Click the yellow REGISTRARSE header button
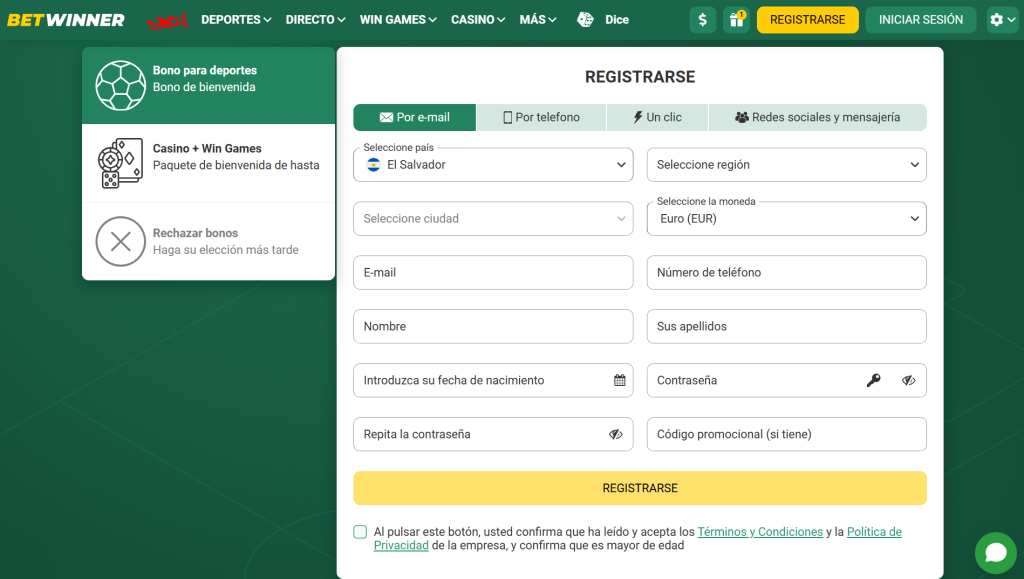The image size is (1024, 579). point(807,20)
